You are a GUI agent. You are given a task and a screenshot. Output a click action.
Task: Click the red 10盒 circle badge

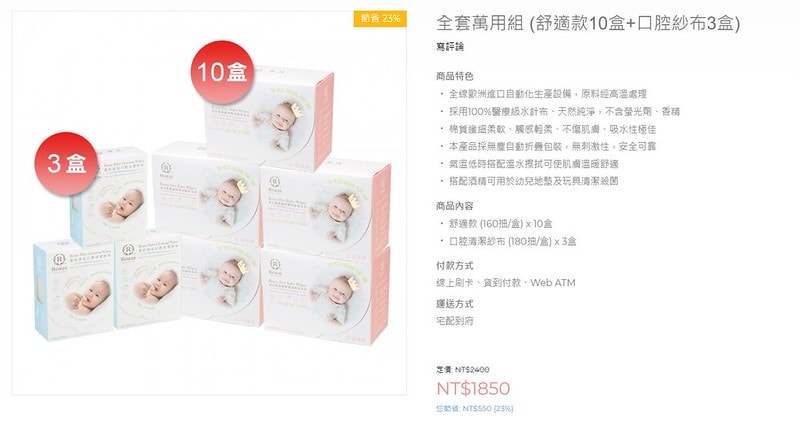pos(222,72)
